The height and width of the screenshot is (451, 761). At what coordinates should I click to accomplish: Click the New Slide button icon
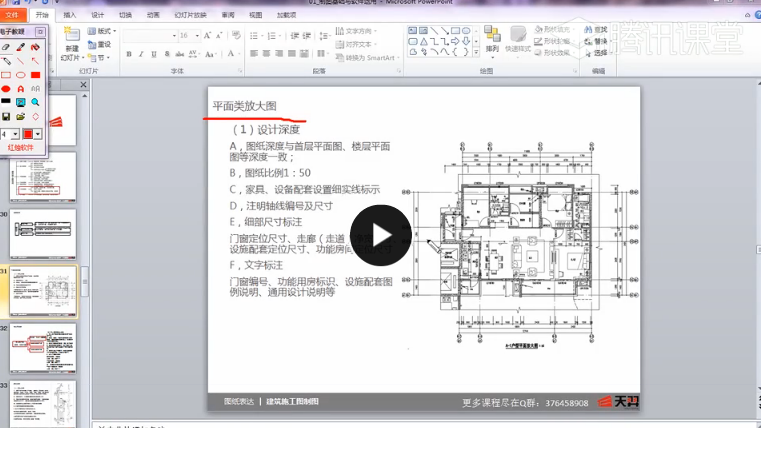click(72, 34)
